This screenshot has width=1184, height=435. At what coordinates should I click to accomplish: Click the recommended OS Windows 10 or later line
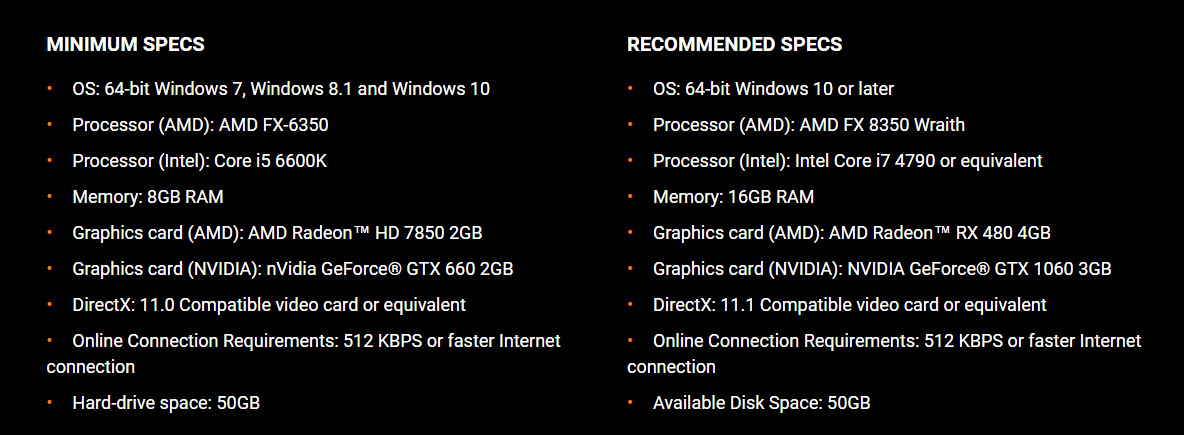pos(773,88)
